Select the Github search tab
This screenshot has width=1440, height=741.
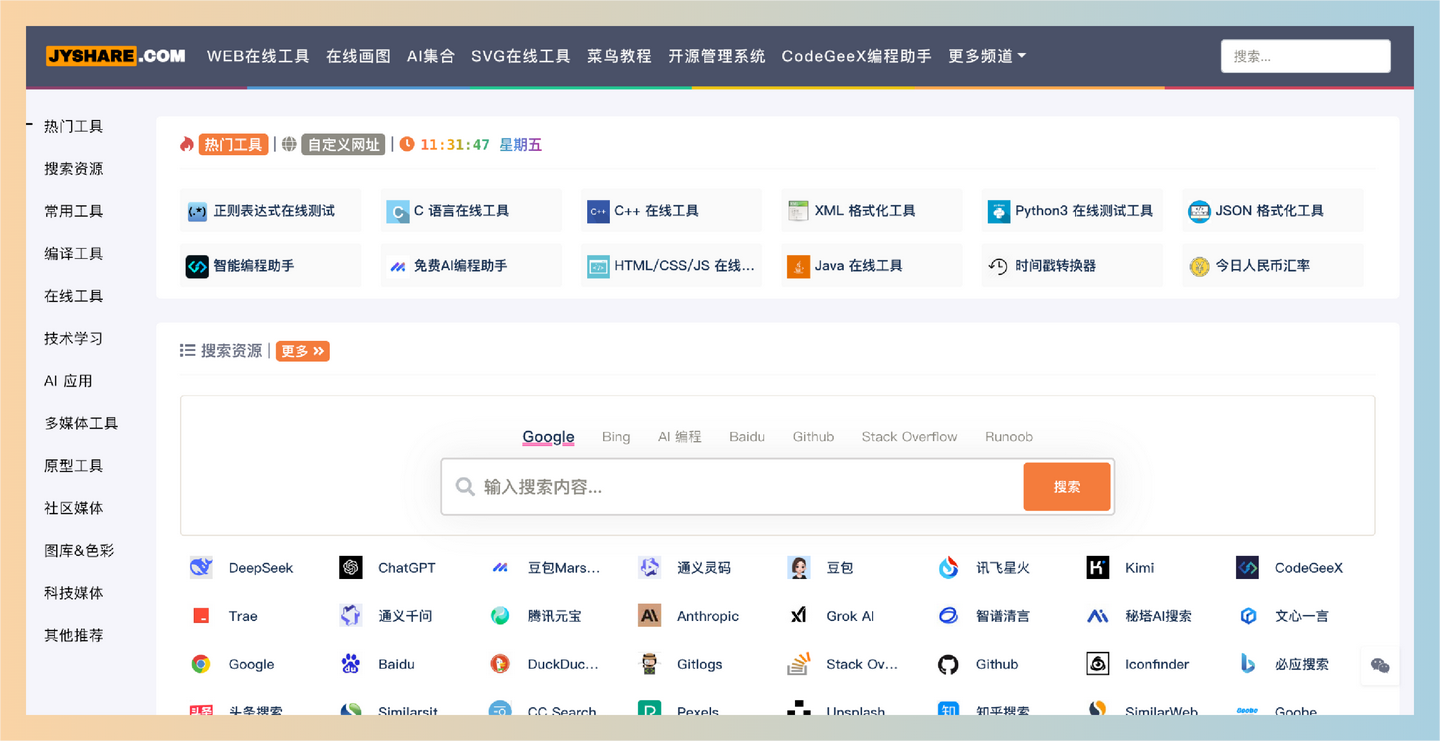pos(813,437)
